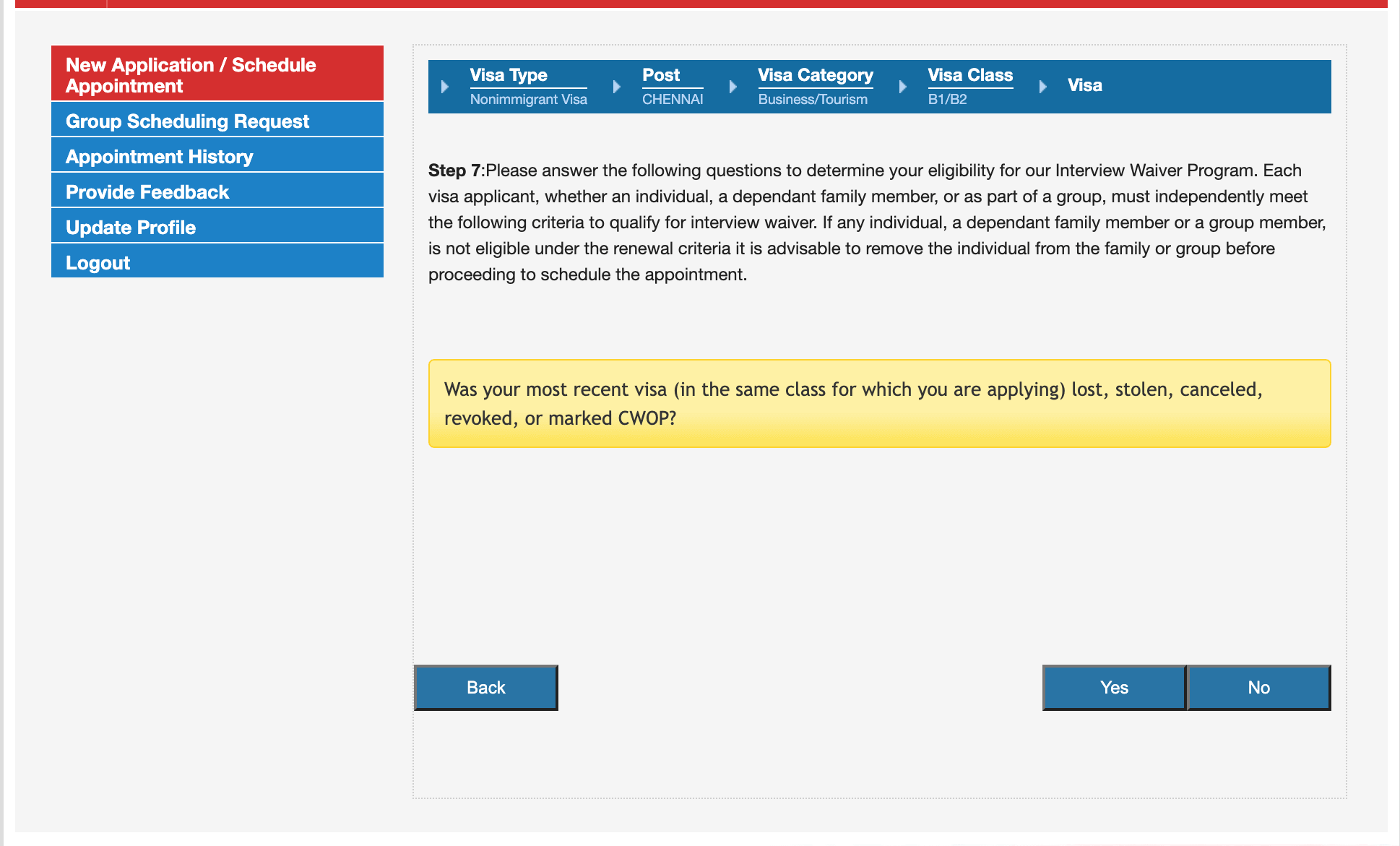
Task: Click arrow icon before Visa step
Action: click(1043, 87)
